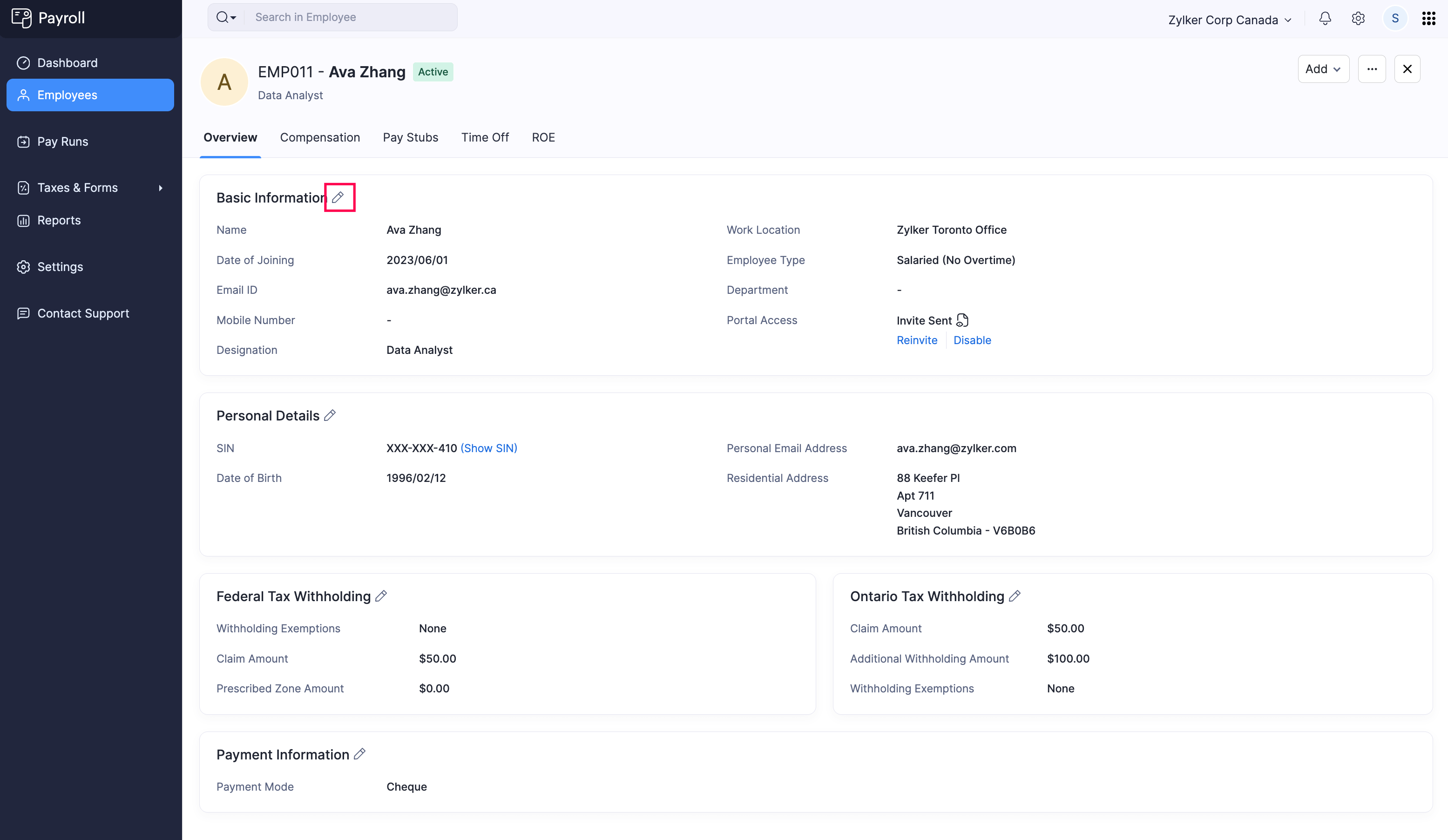Viewport: 1448px width, 840px height.
Task: Open the Time Off tab
Action: 484,137
